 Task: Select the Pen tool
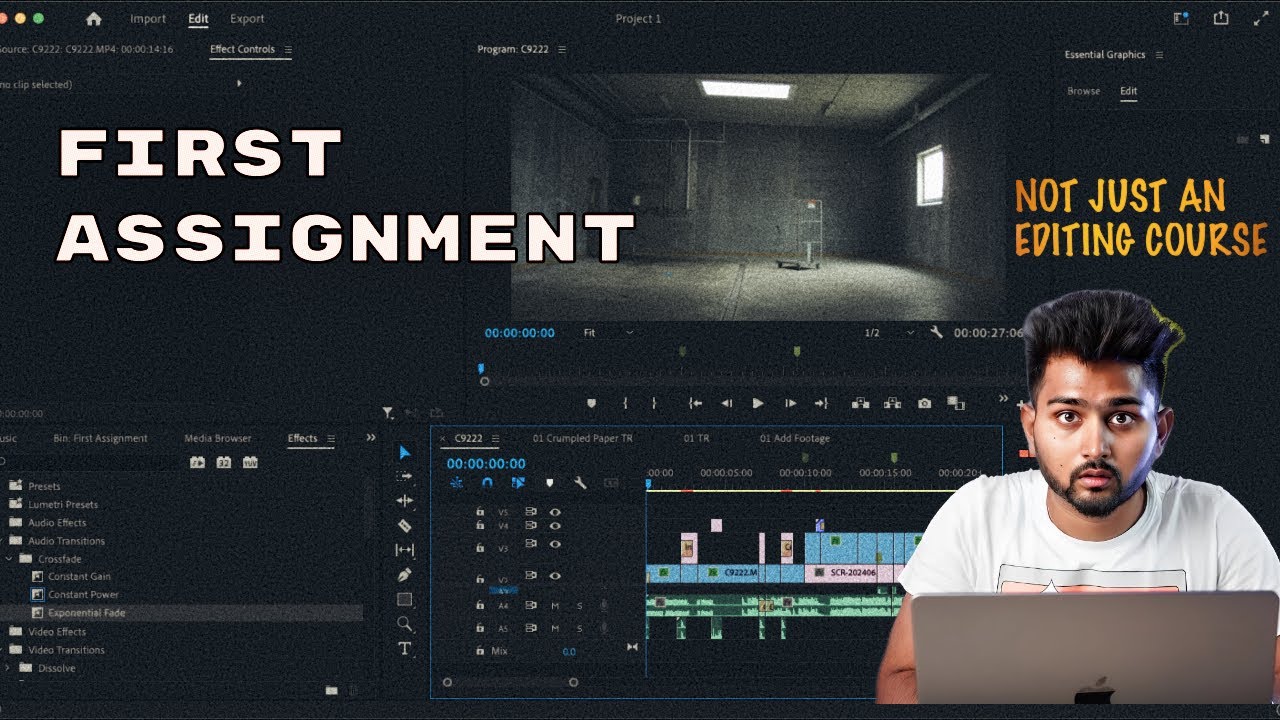(x=404, y=575)
